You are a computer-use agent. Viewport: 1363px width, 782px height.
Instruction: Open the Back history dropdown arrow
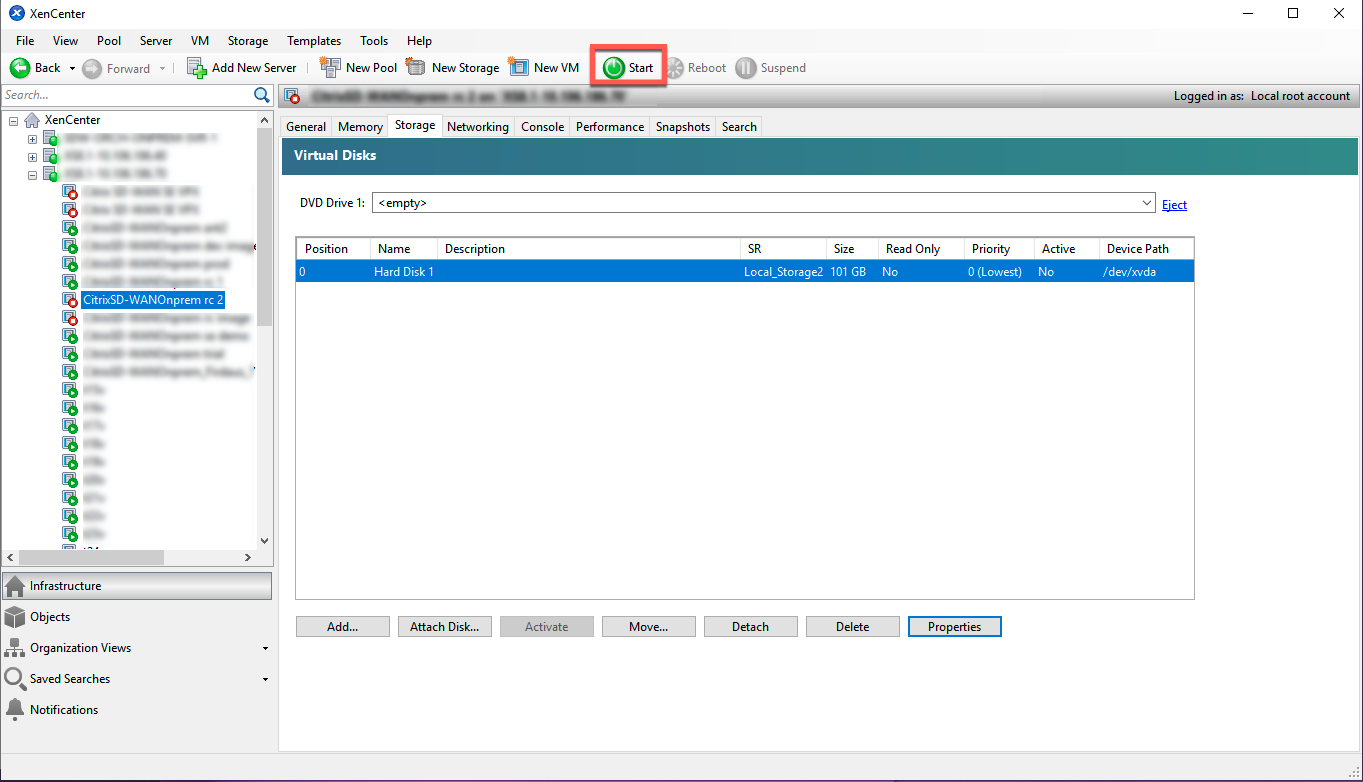(72, 68)
